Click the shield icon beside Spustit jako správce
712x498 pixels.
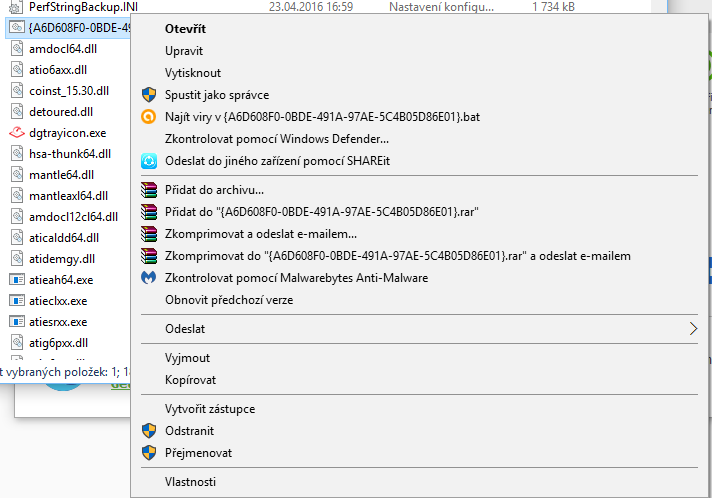pyautogui.click(x=149, y=95)
